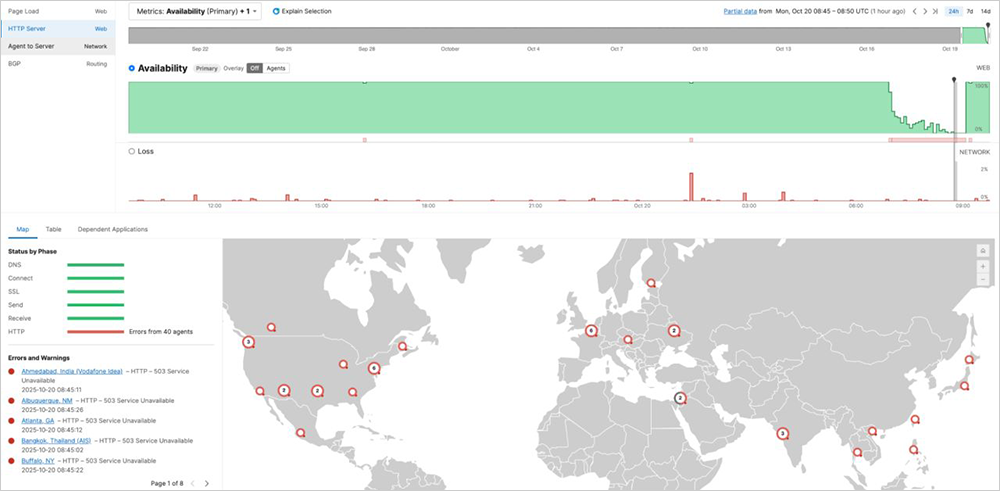Click the red HTTP phase status bar

[96, 332]
